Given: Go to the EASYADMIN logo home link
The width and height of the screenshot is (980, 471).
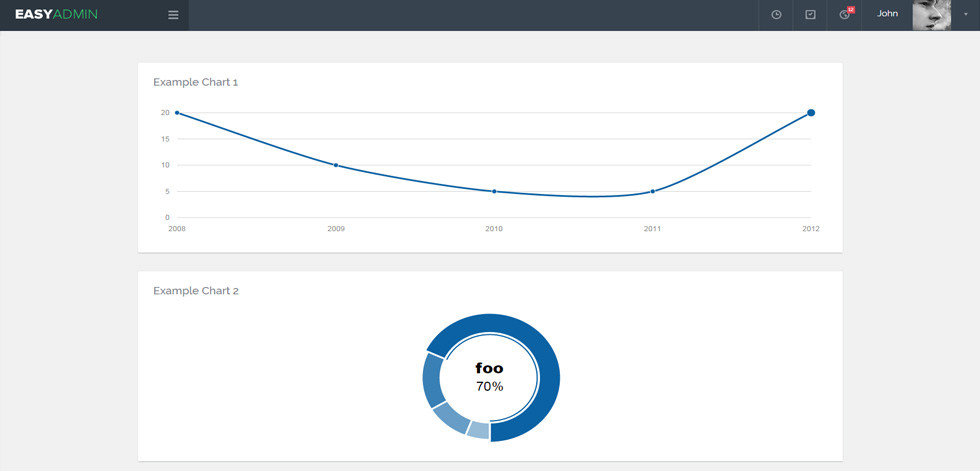Looking at the screenshot, I should click(x=56, y=14).
